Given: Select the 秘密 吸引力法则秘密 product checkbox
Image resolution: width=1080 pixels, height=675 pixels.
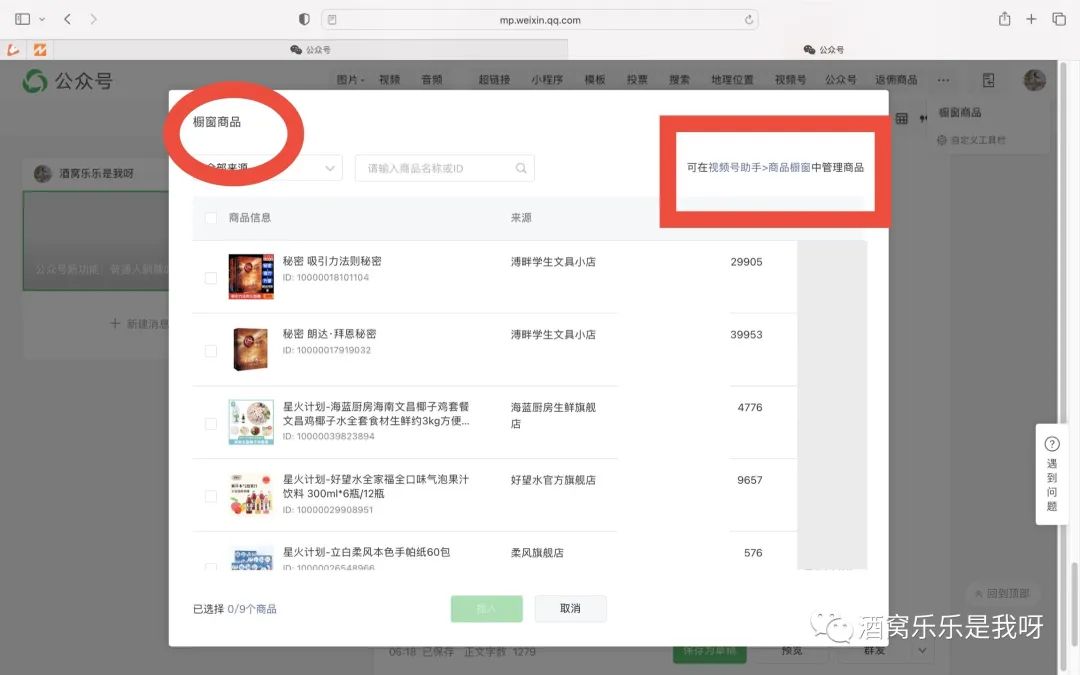Looking at the screenshot, I should tap(210, 279).
